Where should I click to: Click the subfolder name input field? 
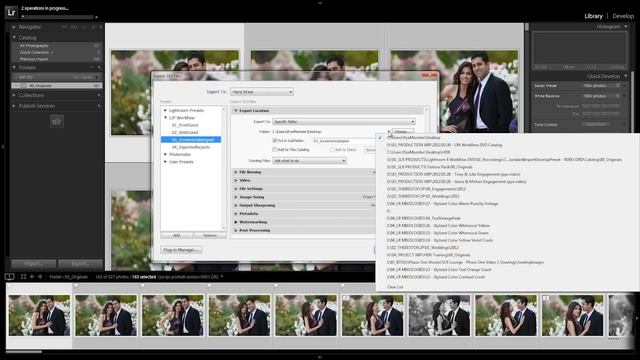tap(344, 141)
